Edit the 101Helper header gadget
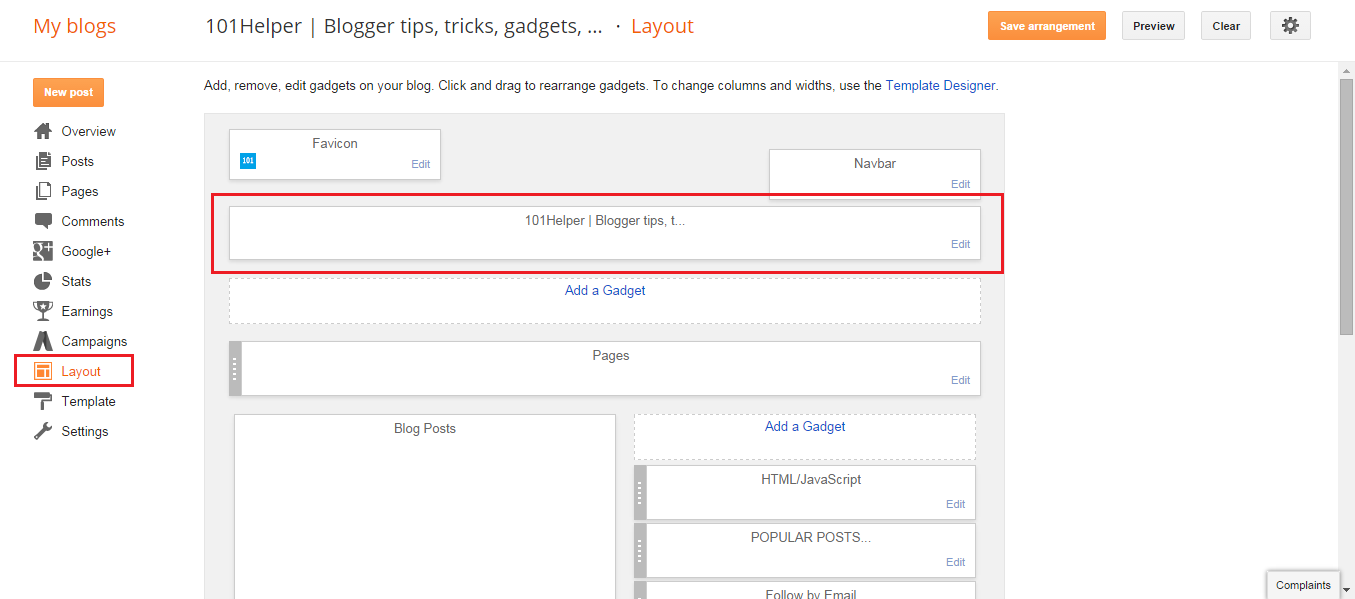Screen dimensions: 1355x599 tap(961, 244)
